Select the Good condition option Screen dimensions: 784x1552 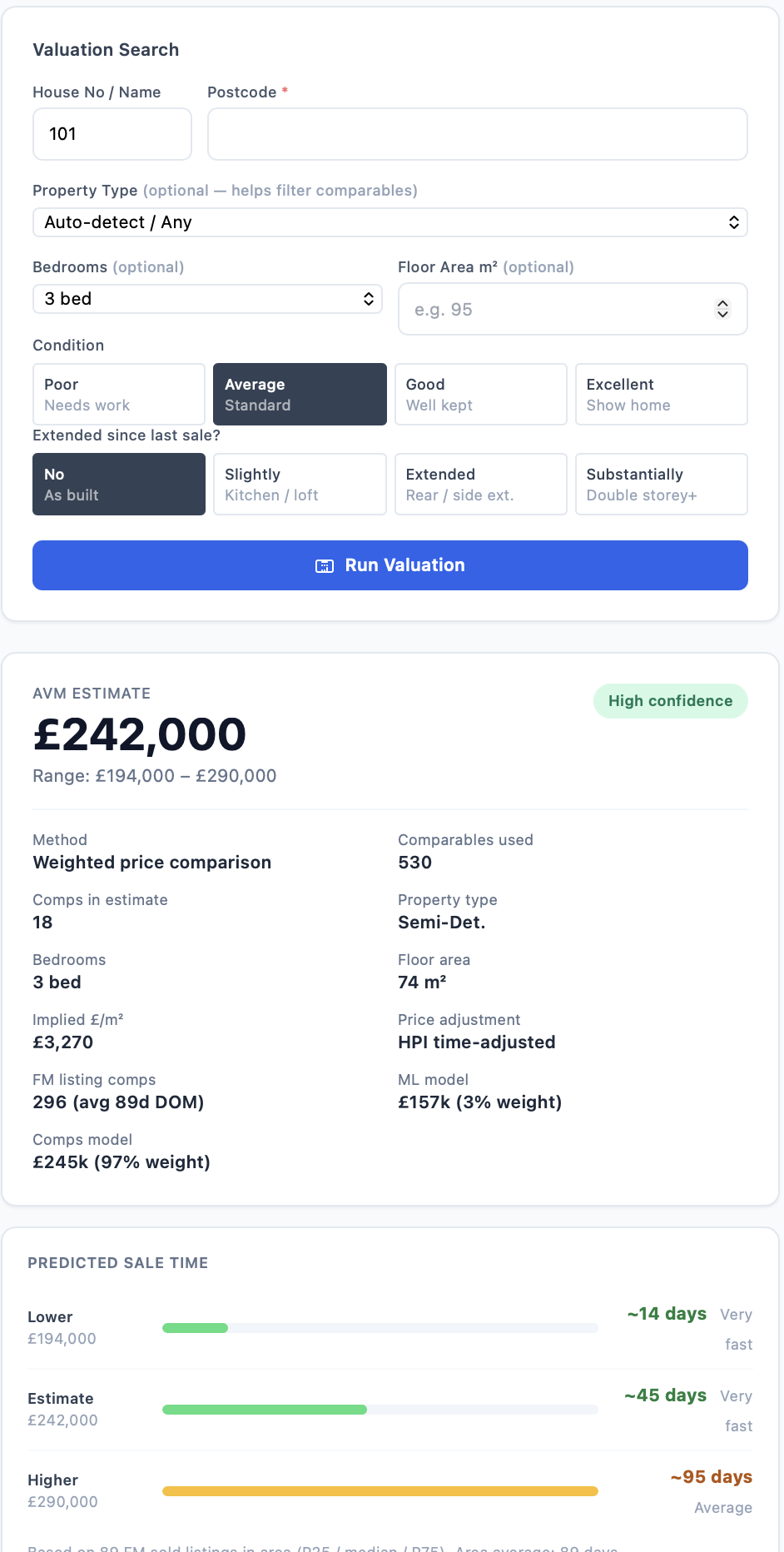tap(480, 394)
